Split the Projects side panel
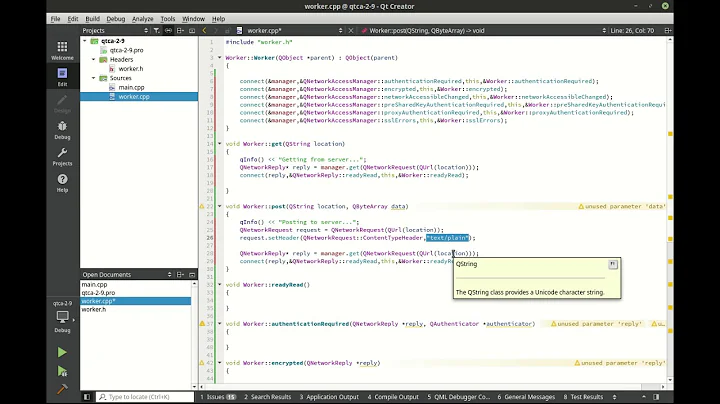Image resolution: width=720 pixels, height=404 pixels. (180, 30)
